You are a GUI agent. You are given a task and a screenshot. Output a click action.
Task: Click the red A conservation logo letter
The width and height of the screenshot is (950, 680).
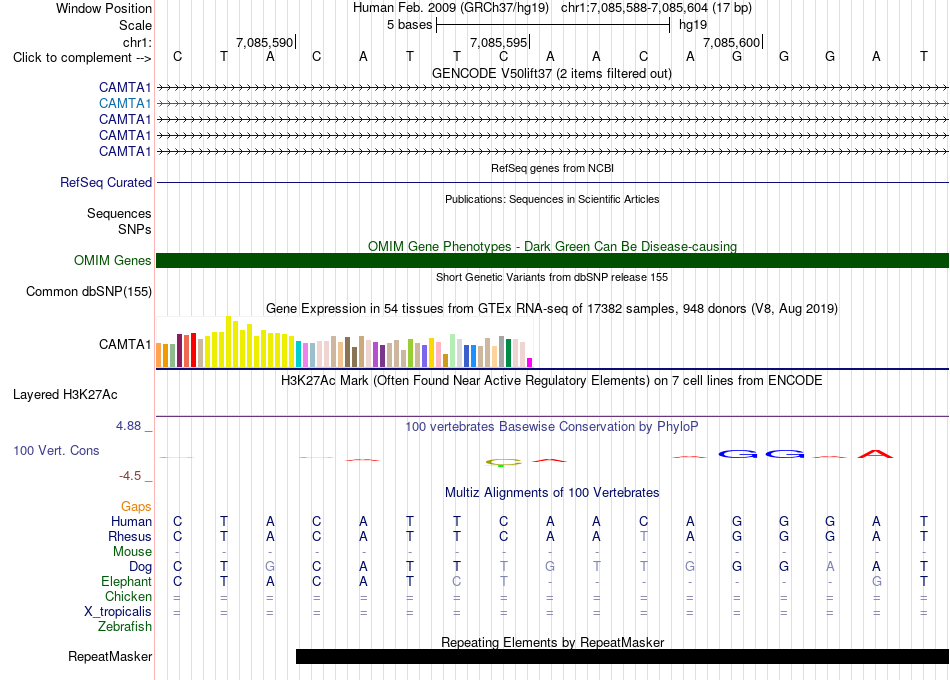[x=875, y=453]
